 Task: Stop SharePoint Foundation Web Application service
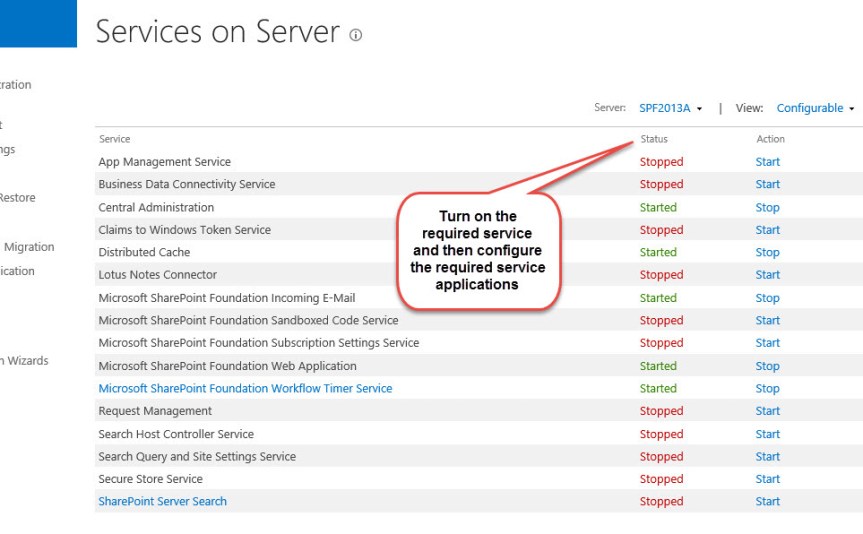coord(767,366)
